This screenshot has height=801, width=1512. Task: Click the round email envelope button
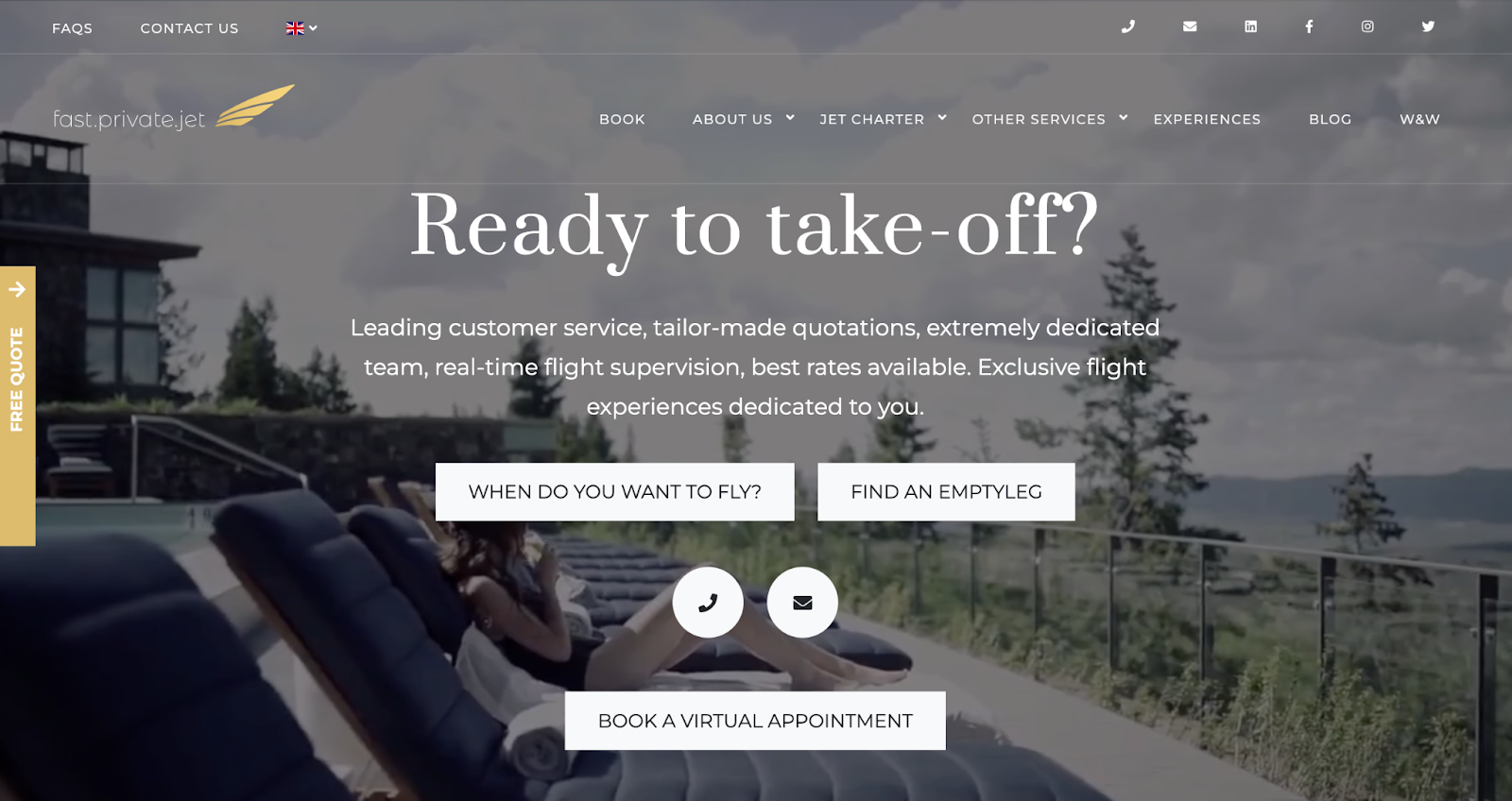click(802, 603)
